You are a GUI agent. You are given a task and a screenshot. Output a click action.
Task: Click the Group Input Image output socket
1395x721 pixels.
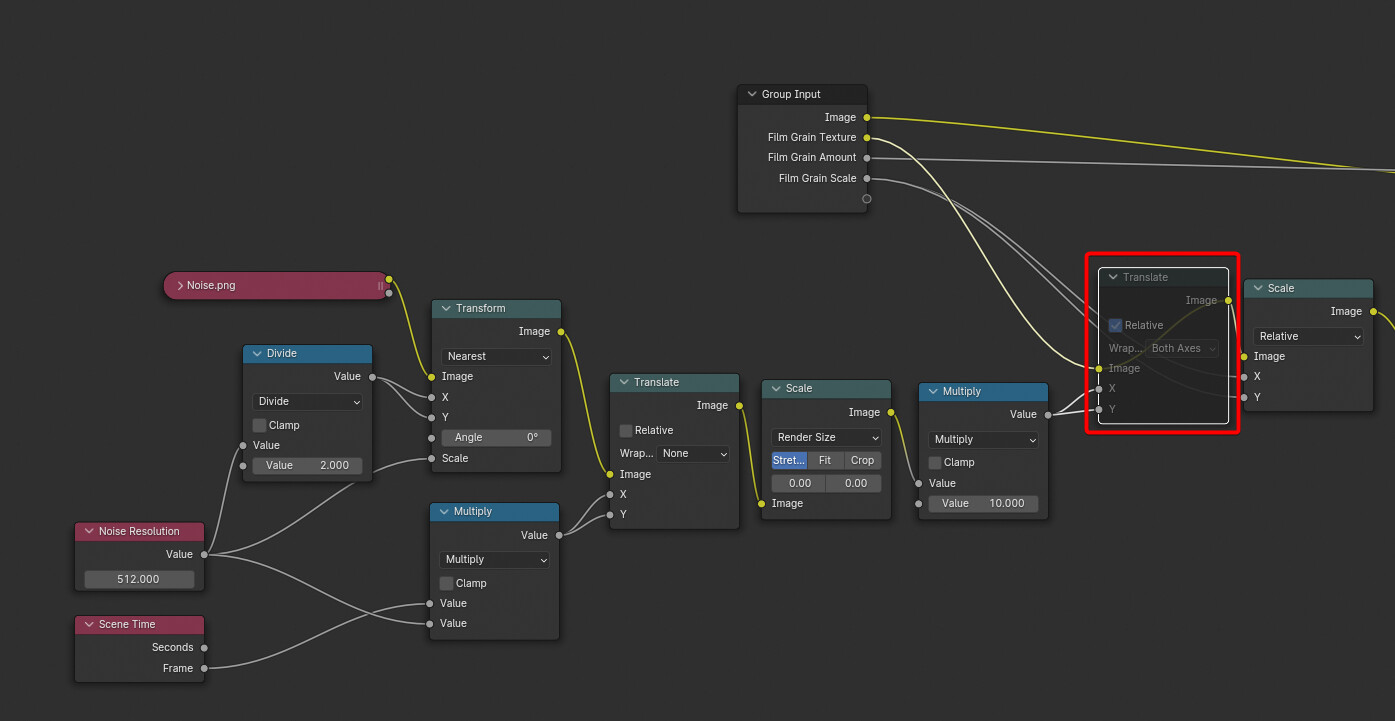(x=866, y=117)
